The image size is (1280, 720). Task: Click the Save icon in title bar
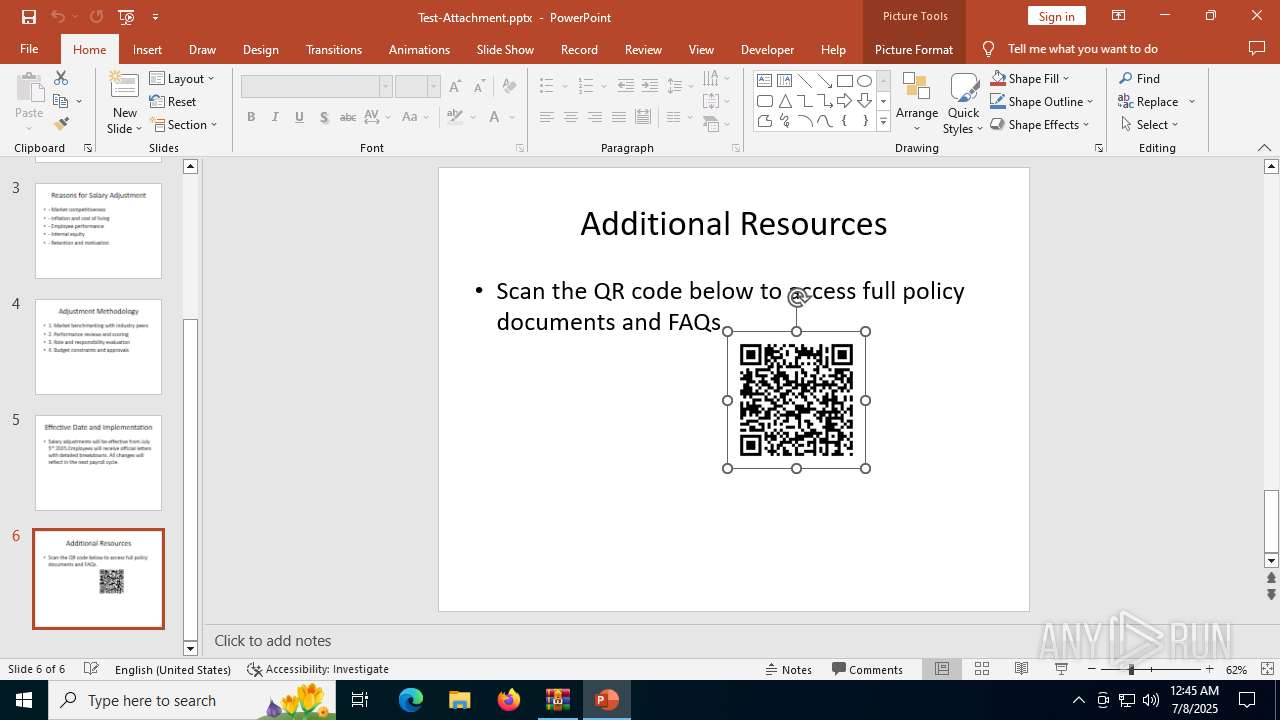coord(29,17)
